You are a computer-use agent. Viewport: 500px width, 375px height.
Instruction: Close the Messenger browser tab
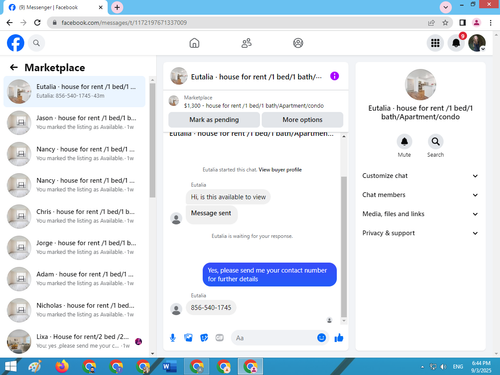pos(101,7)
